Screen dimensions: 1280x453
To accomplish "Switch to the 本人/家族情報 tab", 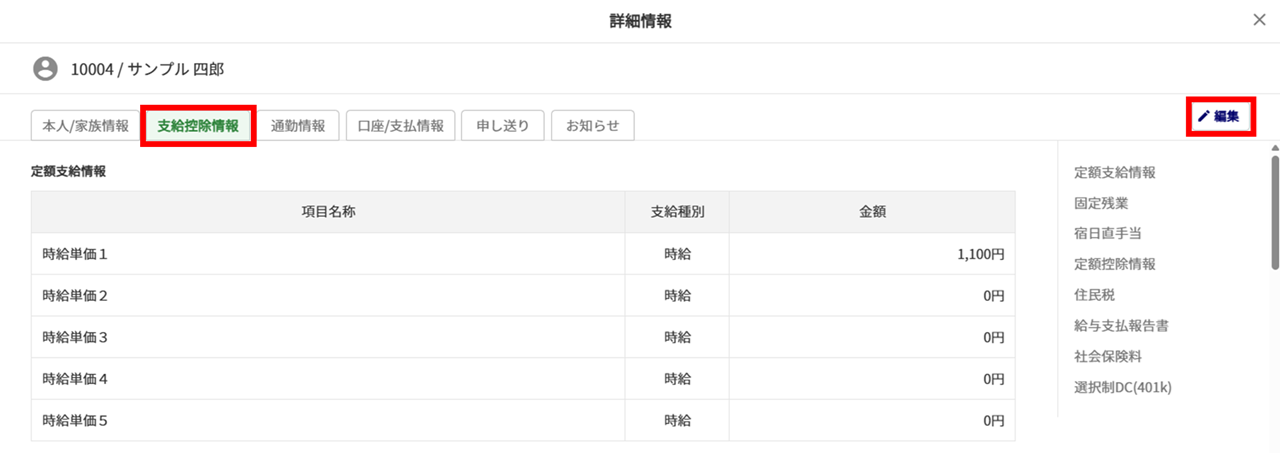I will [x=86, y=126].
